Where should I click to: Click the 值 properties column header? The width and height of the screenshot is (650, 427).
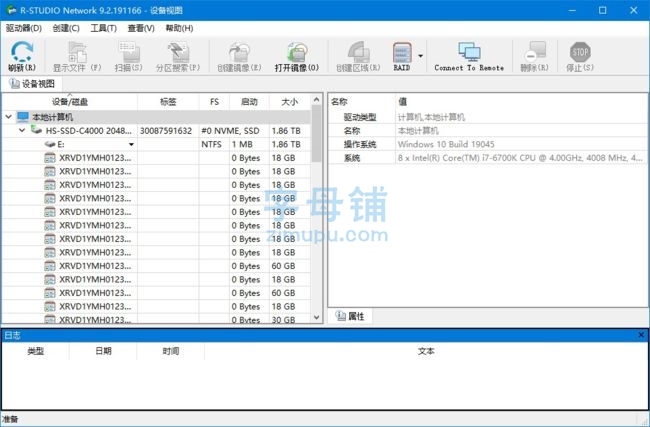[x=403, y=102]
